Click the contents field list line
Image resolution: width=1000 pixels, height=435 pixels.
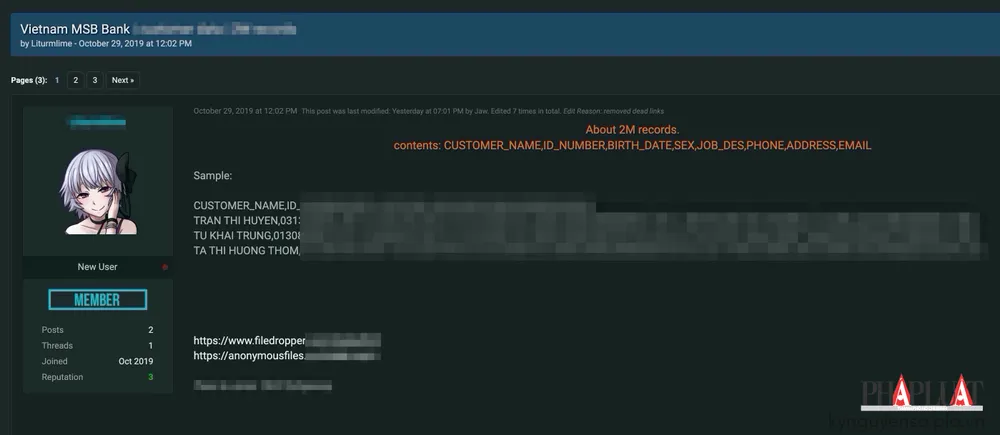(x=632, y=145)
